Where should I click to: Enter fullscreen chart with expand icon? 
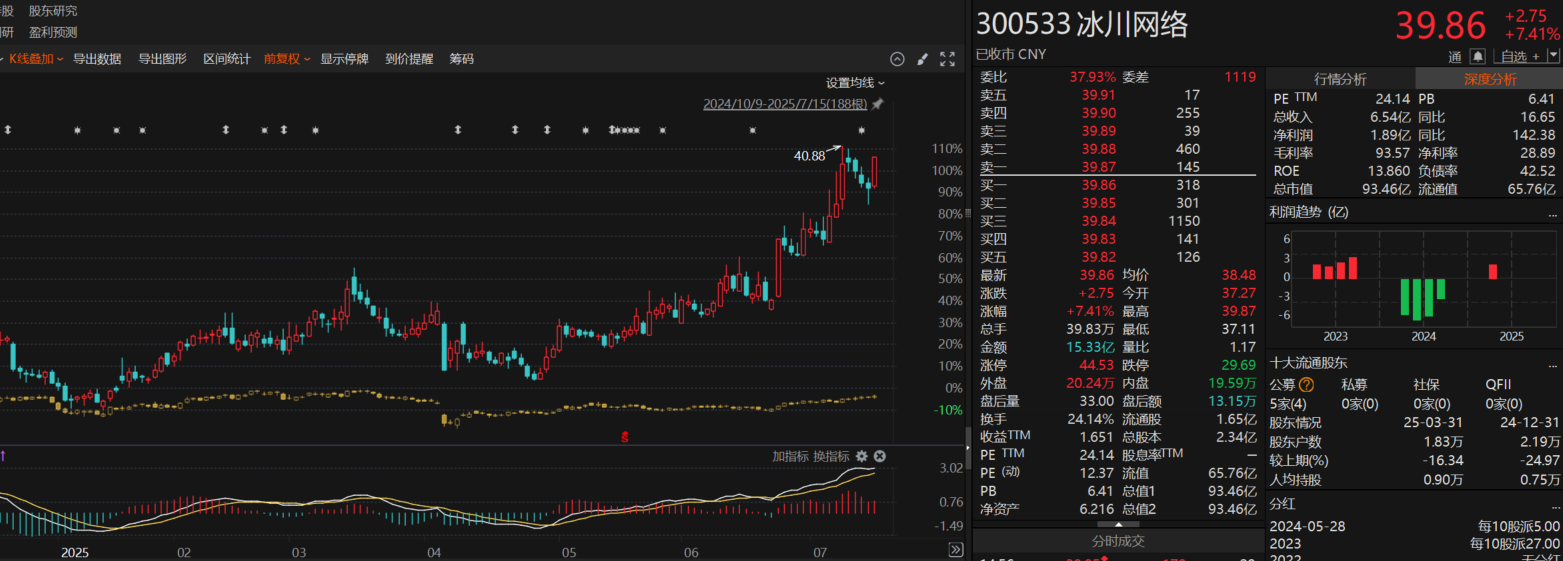tap(947, 59)
